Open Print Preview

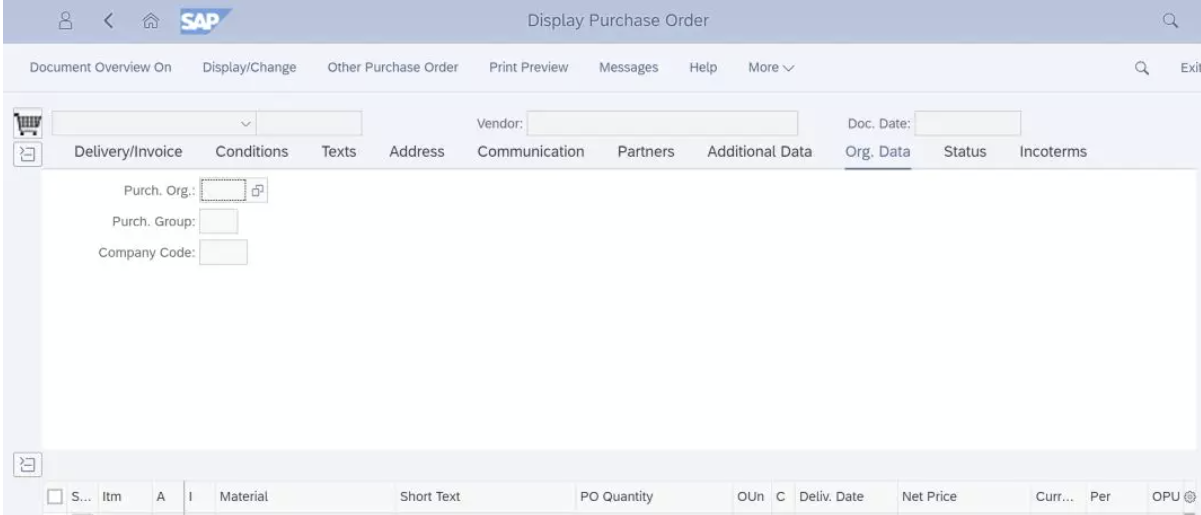(529, 68)
